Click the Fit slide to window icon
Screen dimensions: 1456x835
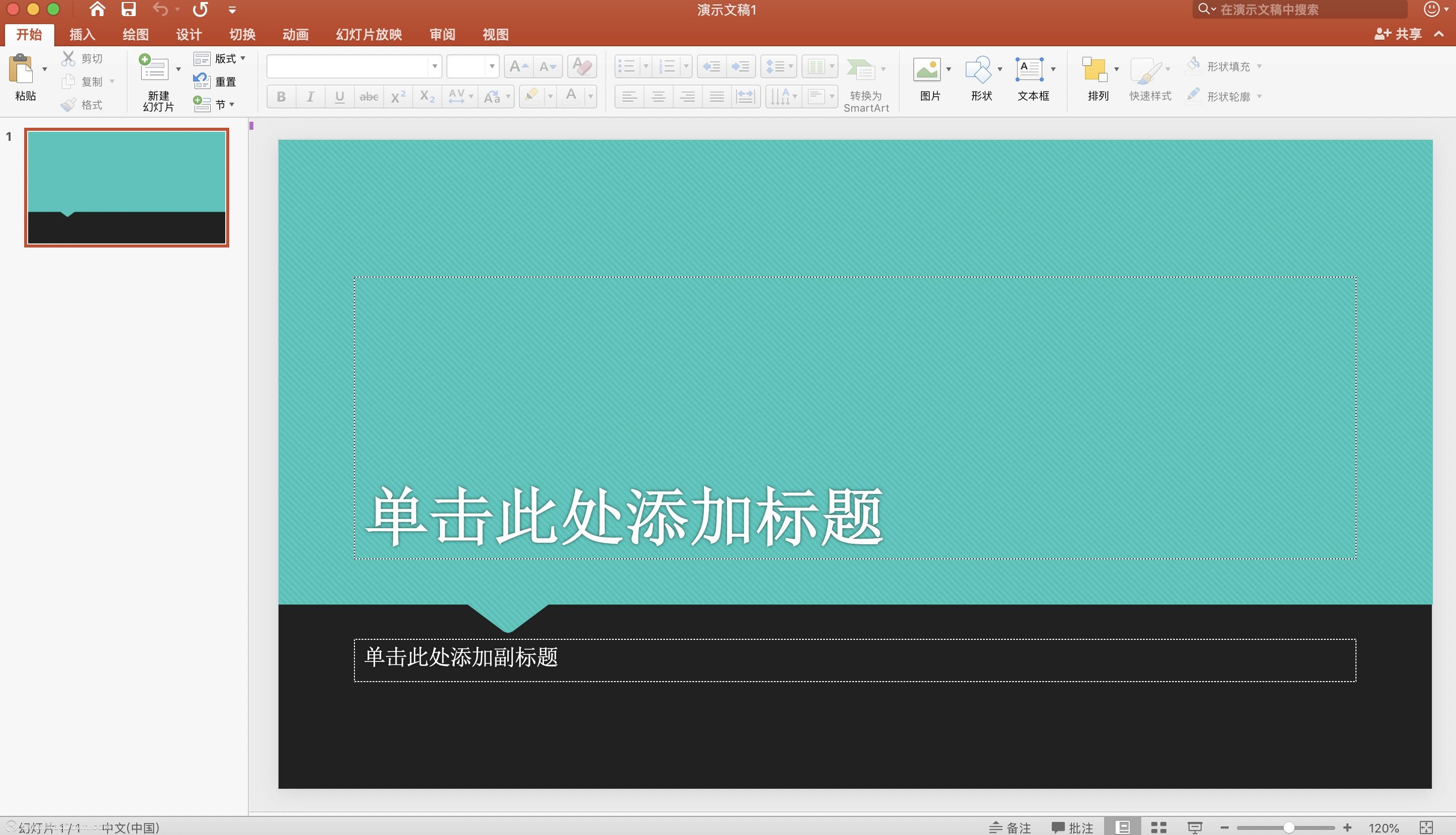1426,827
